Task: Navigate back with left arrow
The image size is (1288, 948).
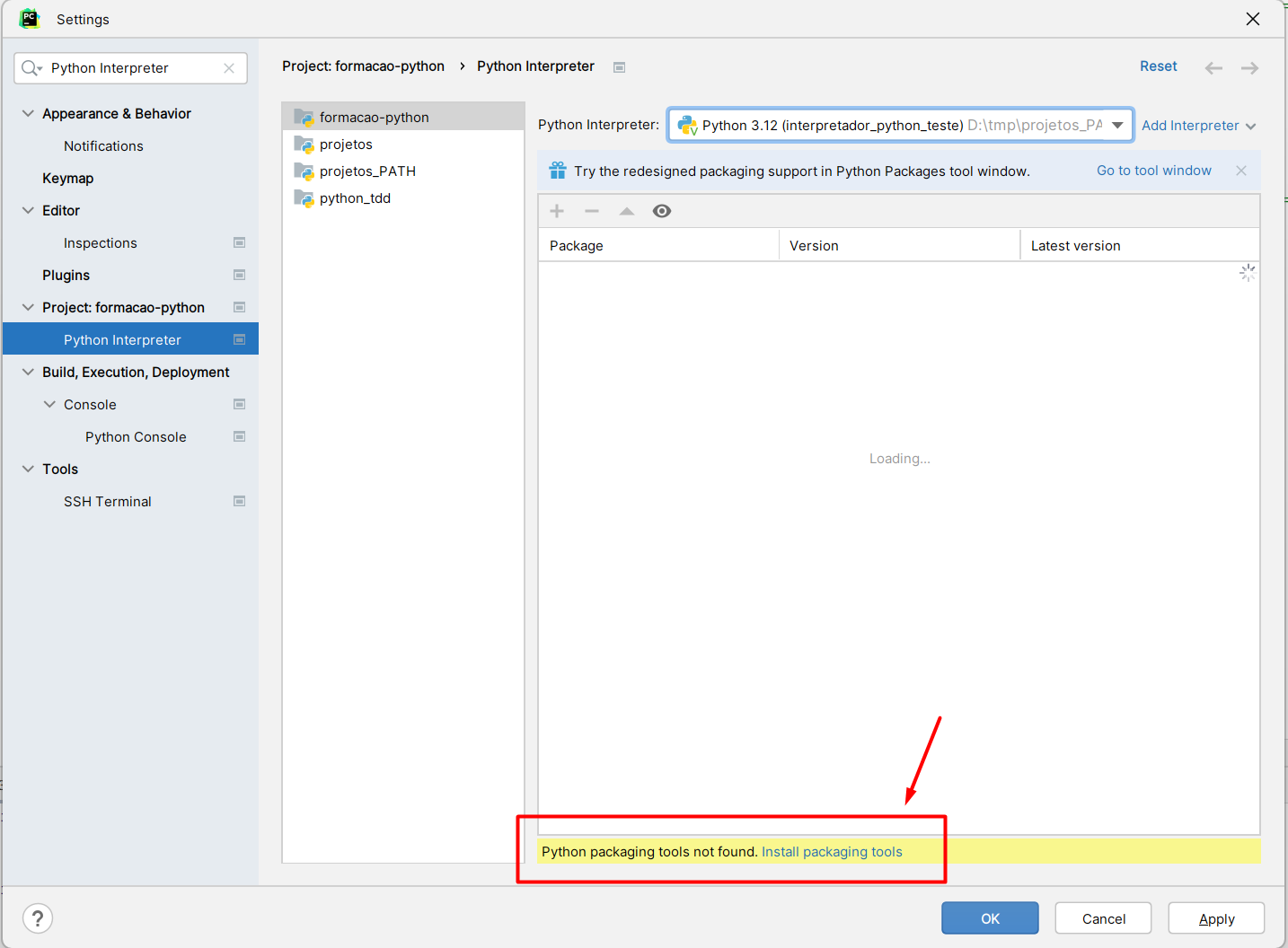Action: (x=1213, y=68)
